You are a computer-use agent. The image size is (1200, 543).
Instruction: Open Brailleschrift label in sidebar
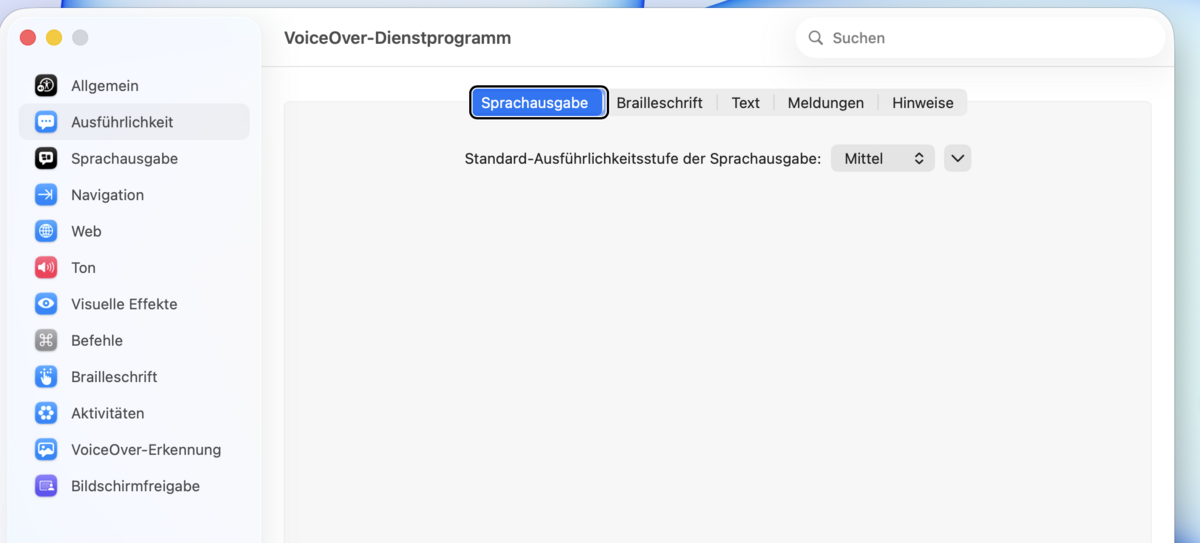114,377
